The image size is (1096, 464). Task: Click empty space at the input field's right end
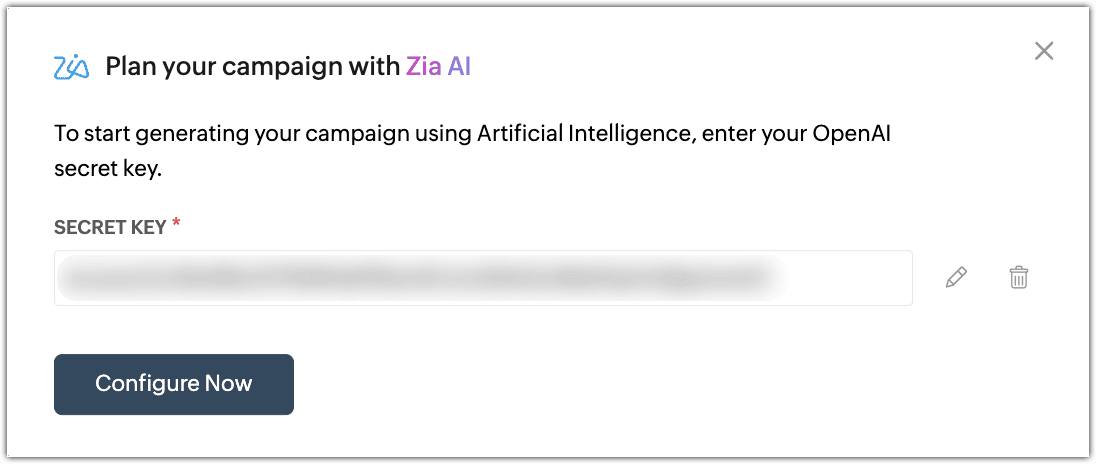pos(860,278)
